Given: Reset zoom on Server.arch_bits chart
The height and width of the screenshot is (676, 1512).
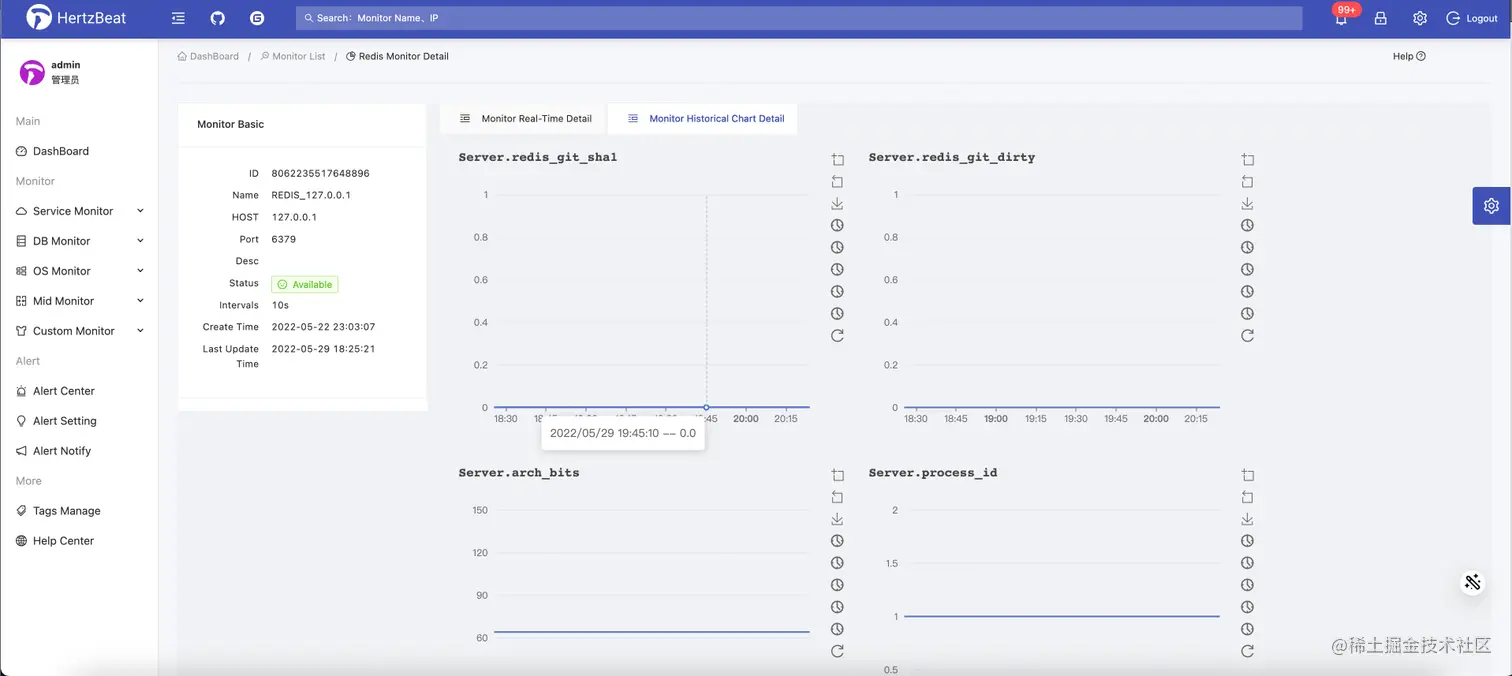Looking at the screenshot, I should [x=838, y=498].
